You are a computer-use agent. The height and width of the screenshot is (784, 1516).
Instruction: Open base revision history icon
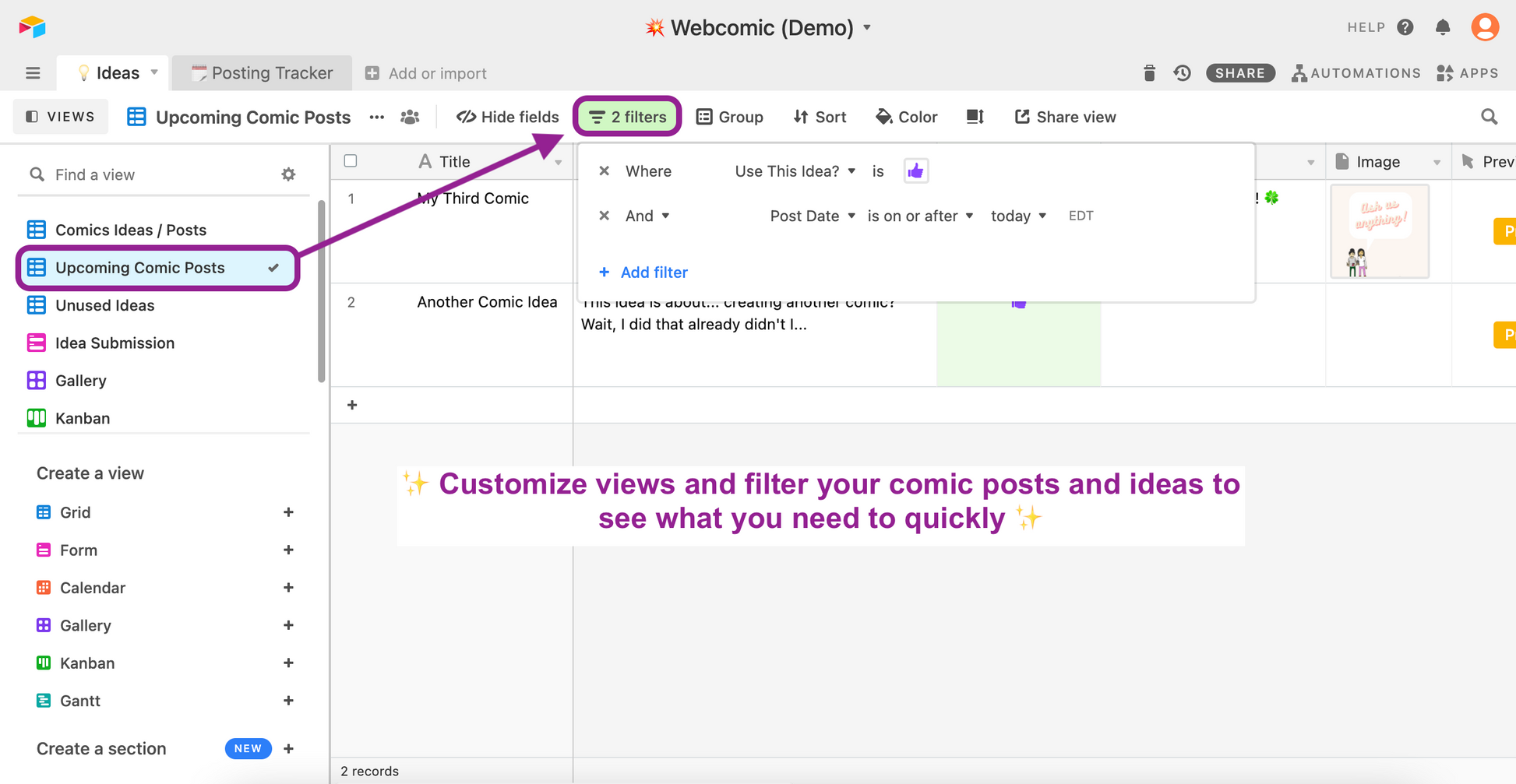(1182, 73)
